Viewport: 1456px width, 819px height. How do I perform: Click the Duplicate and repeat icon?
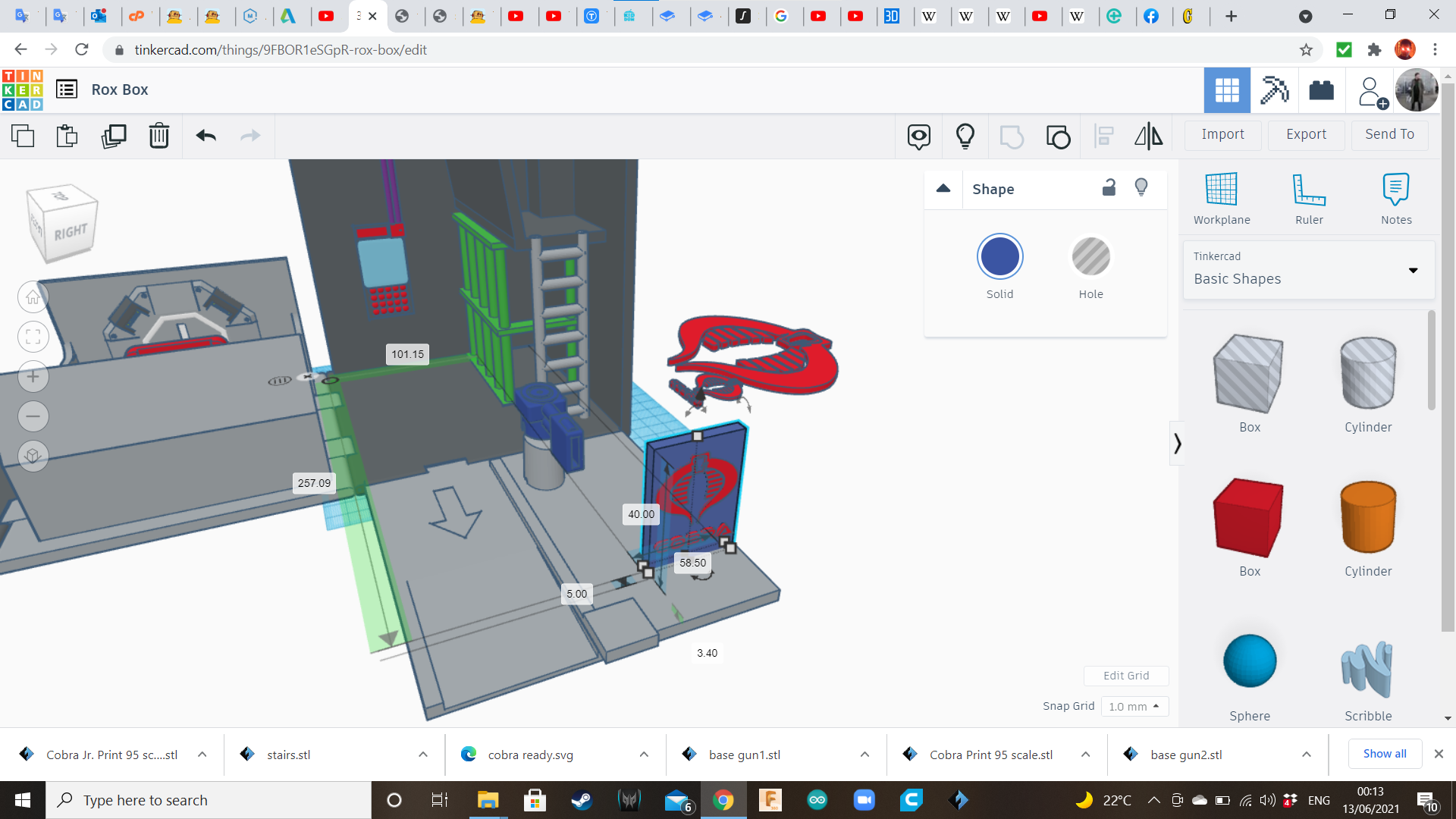point(114,136)
